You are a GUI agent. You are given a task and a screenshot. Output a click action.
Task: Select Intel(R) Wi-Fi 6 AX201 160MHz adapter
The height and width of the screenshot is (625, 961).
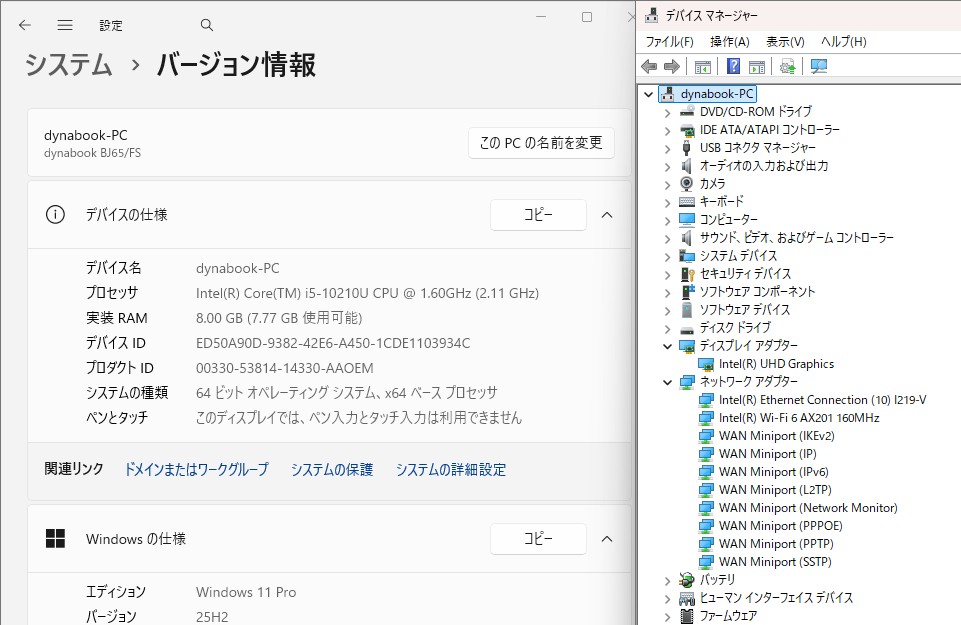798,418
